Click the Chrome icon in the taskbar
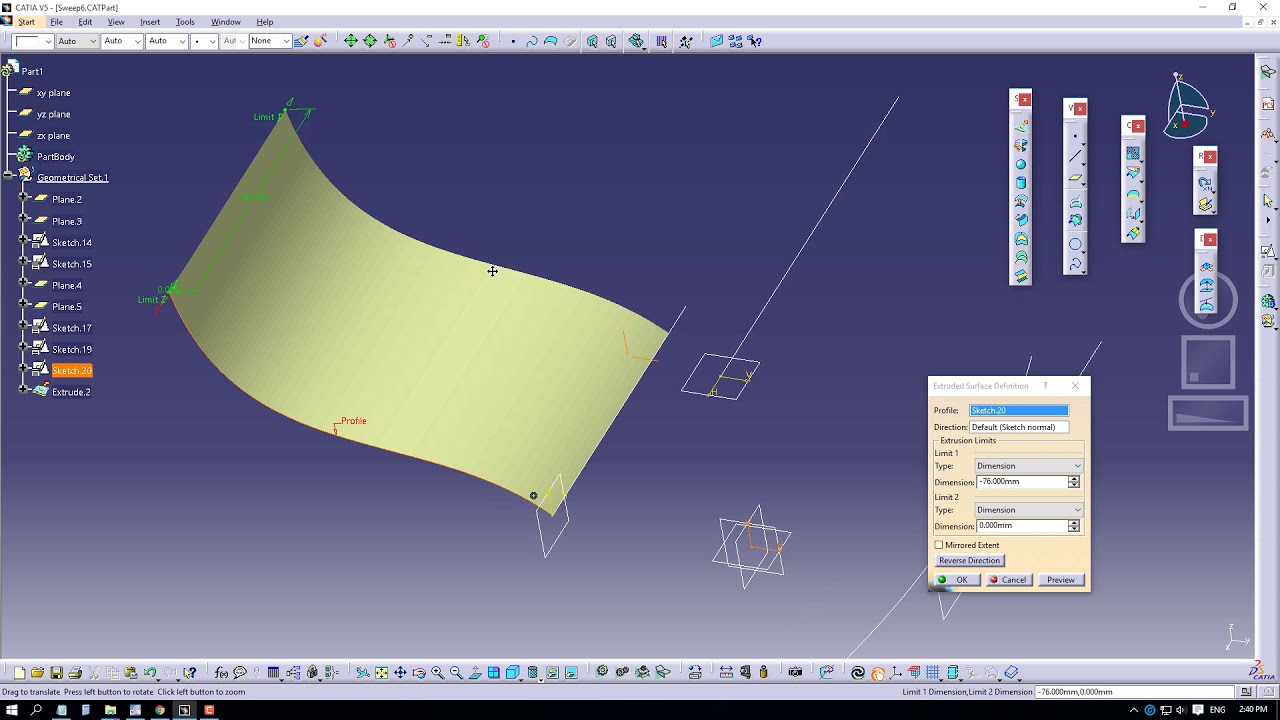The height and width of the screenshot is (720, 1280). (160, 710)
